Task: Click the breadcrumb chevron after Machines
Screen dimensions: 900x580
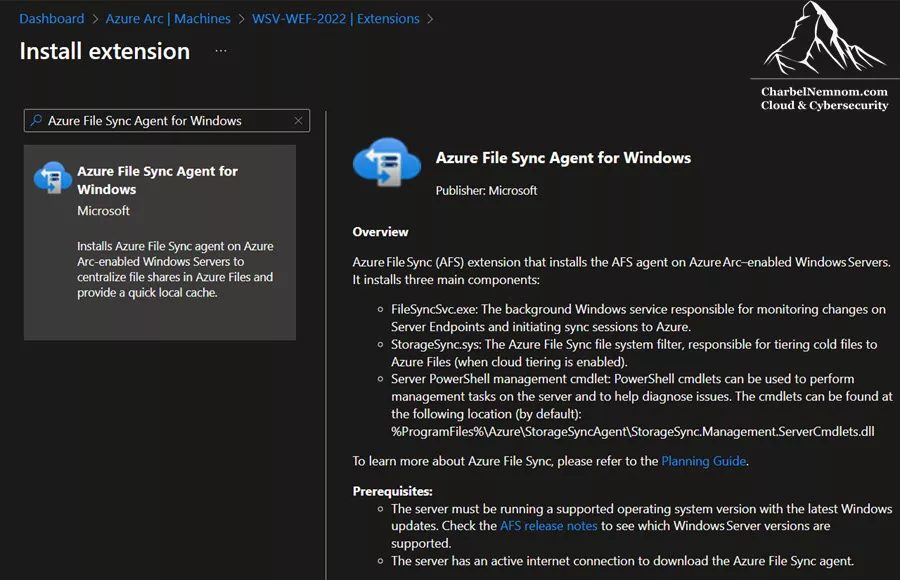Action: 241,19
